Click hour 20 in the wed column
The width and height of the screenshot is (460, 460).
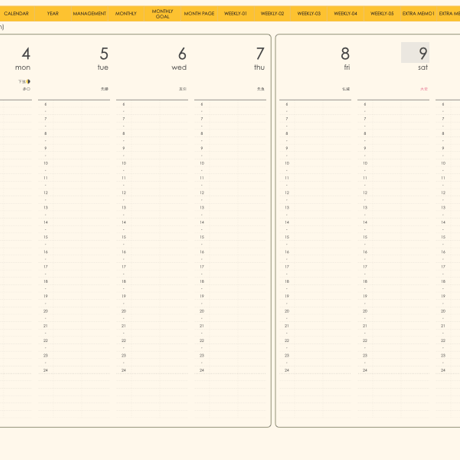coord(124,311)
